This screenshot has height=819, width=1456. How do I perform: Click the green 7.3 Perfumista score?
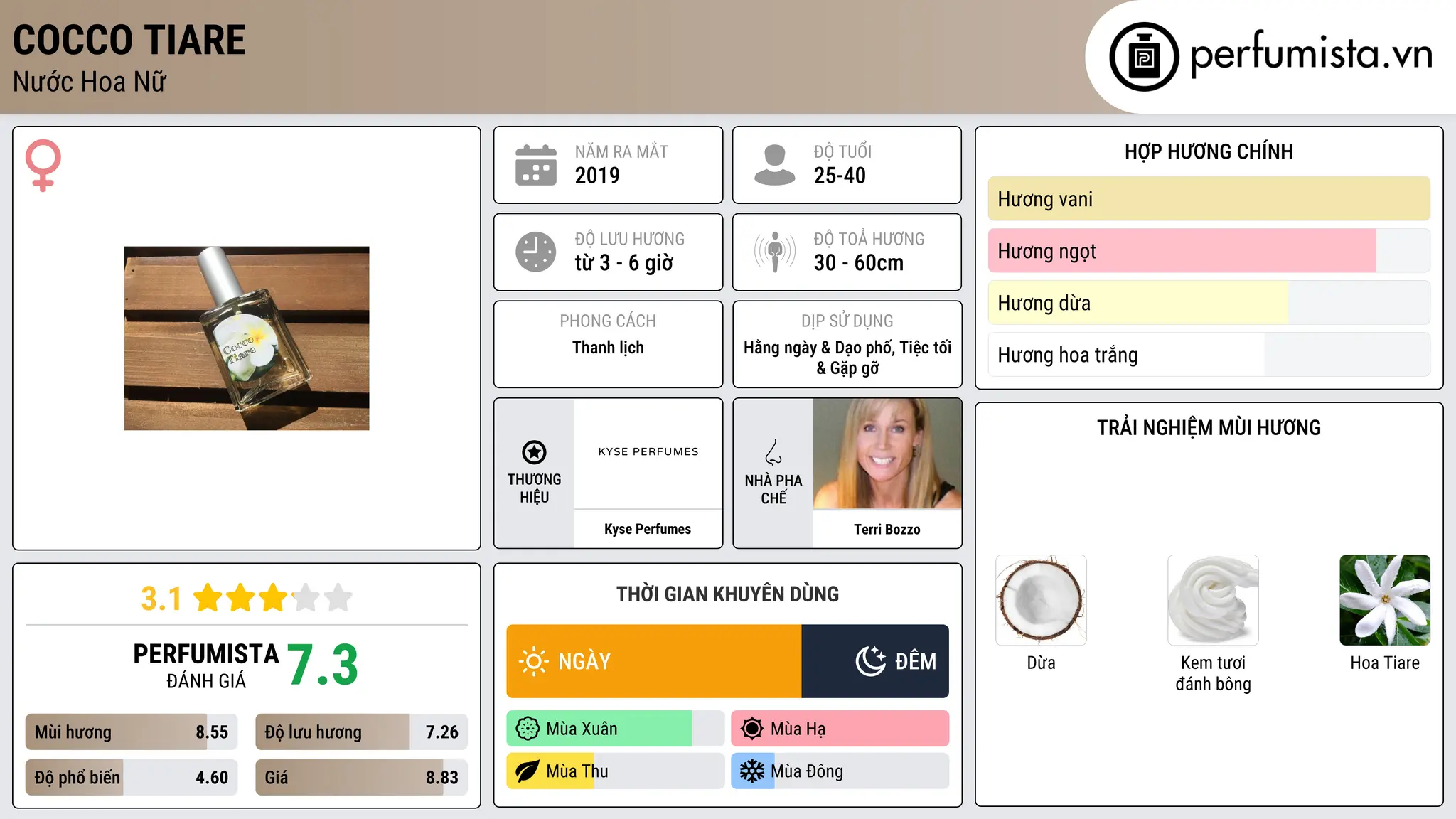tap(323, 665)
